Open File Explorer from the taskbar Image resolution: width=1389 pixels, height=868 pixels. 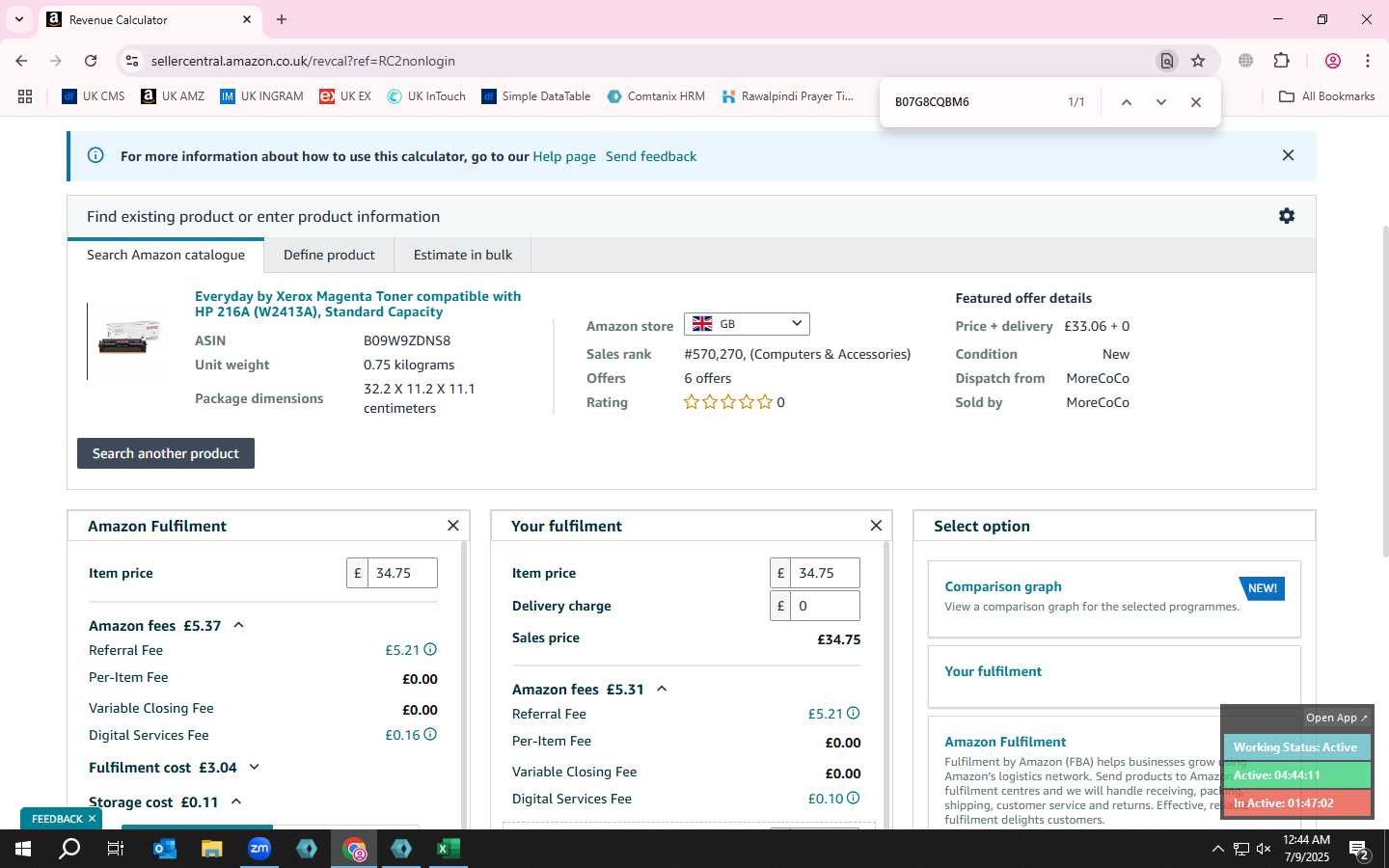(x=212, y=849)
